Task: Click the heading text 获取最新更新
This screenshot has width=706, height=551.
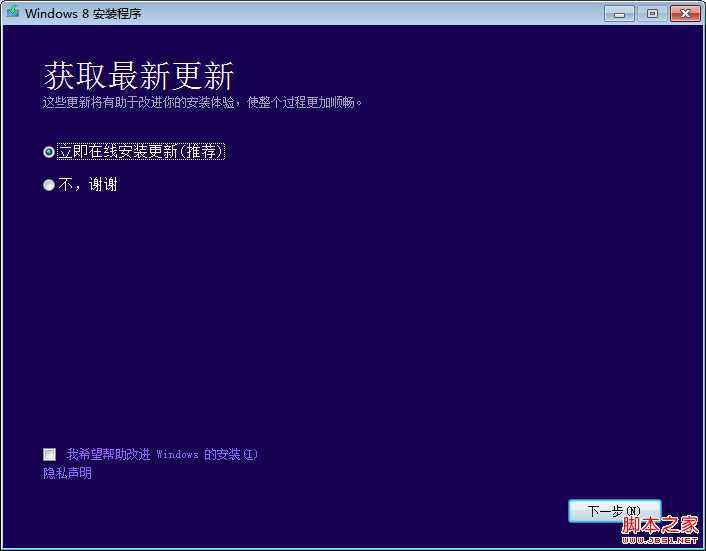Action: [x=139, y=76]
